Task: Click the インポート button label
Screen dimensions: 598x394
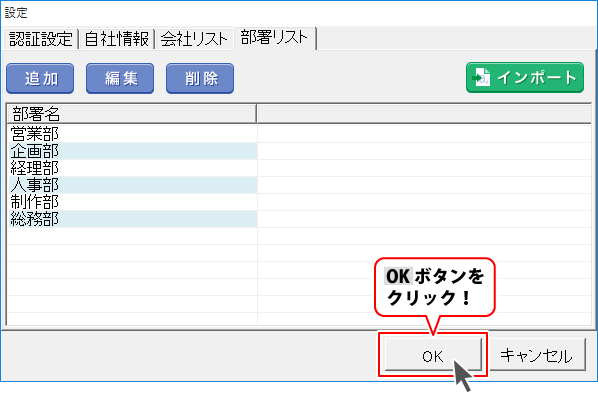Action: tap(537, 77)
